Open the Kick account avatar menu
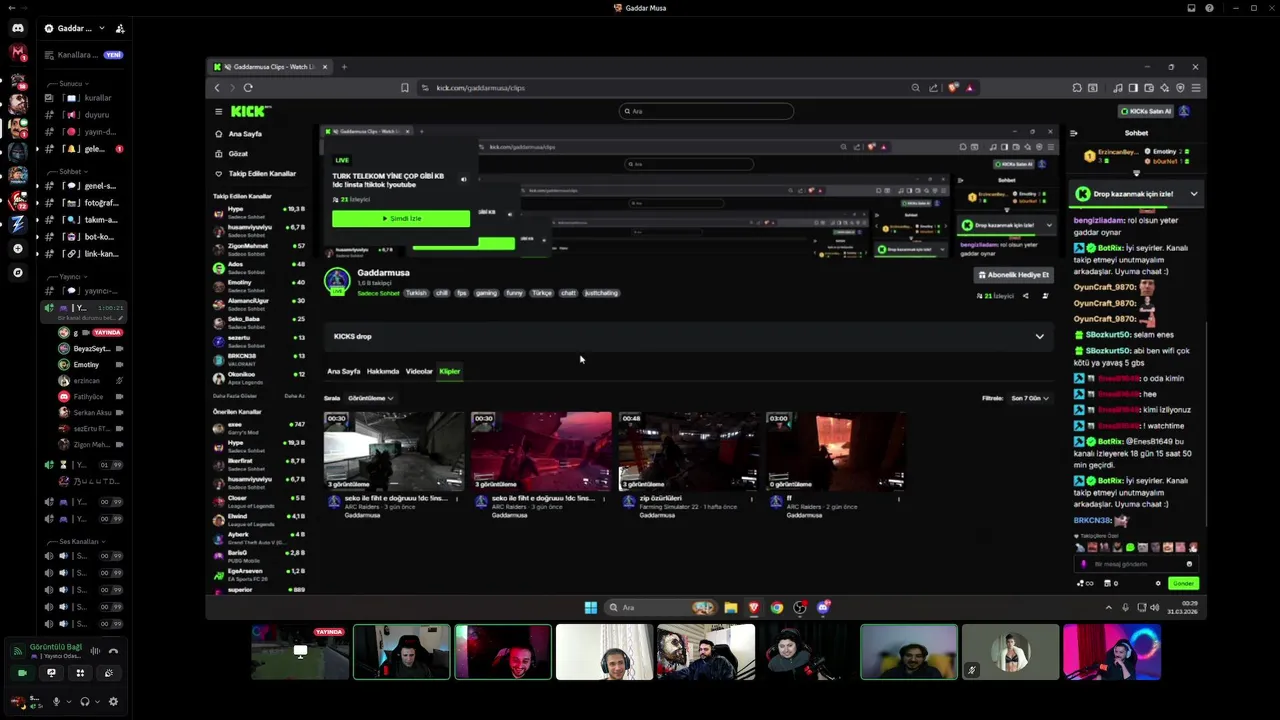Viewport: 1280px width, 720px height. [1184, 111]
